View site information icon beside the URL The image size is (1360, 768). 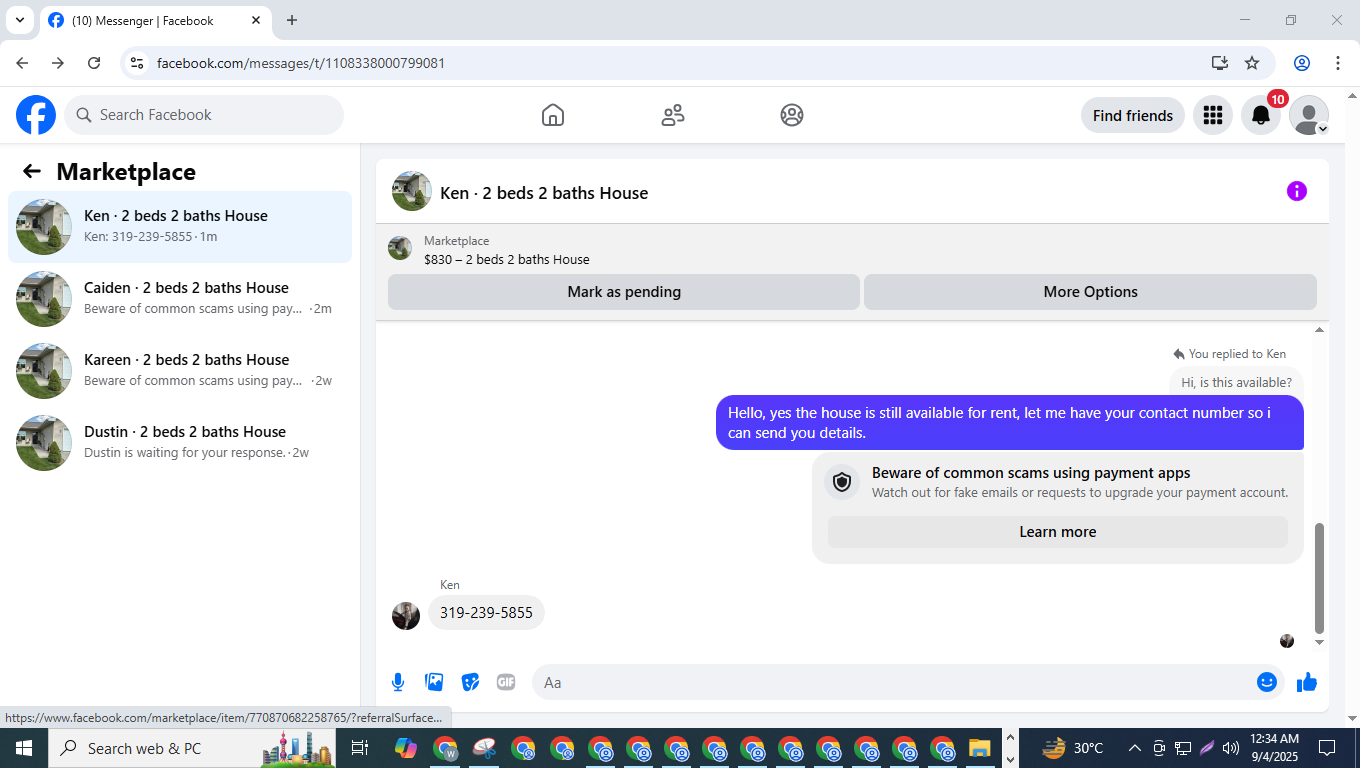[137, 63]
